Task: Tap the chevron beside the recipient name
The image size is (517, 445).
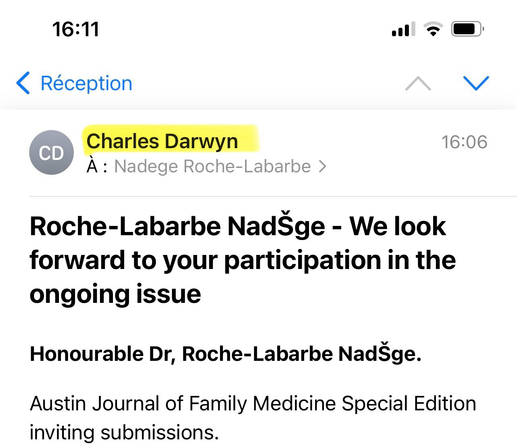Action: (x=322, y=167)
